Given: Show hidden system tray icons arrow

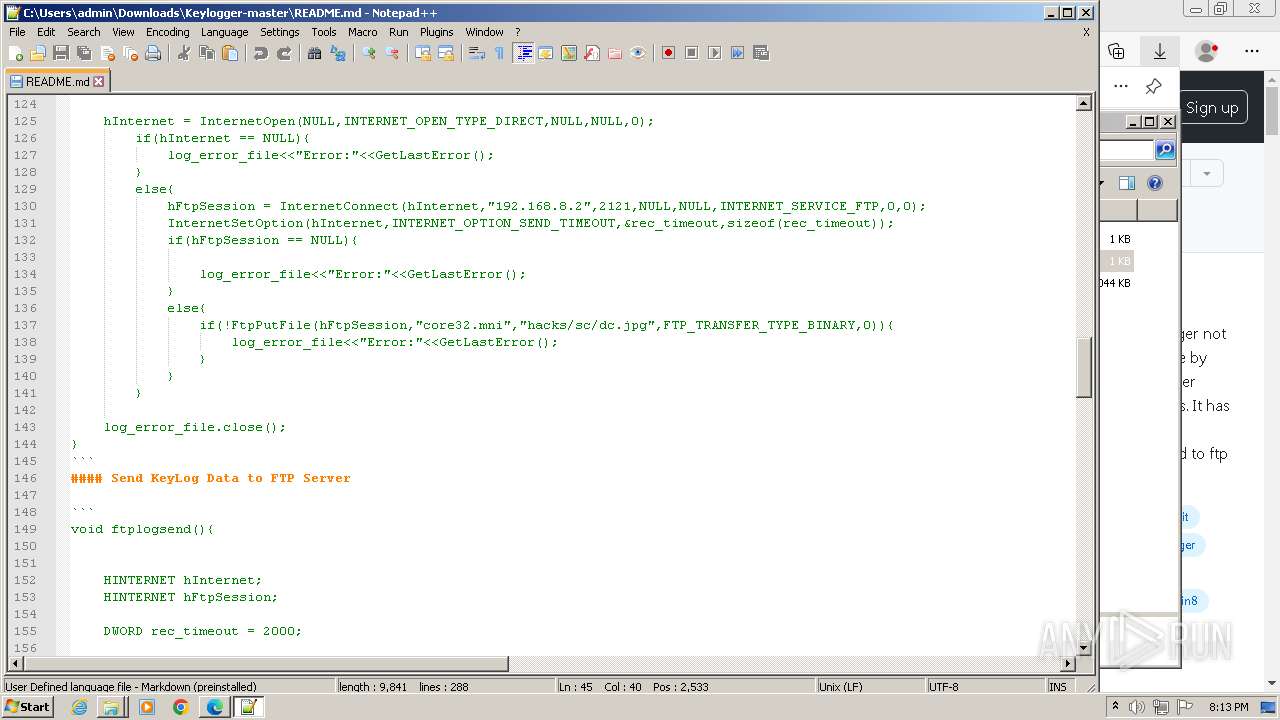Looking at the screenshot, I should pyautogui.click(x=1118, y=707).
